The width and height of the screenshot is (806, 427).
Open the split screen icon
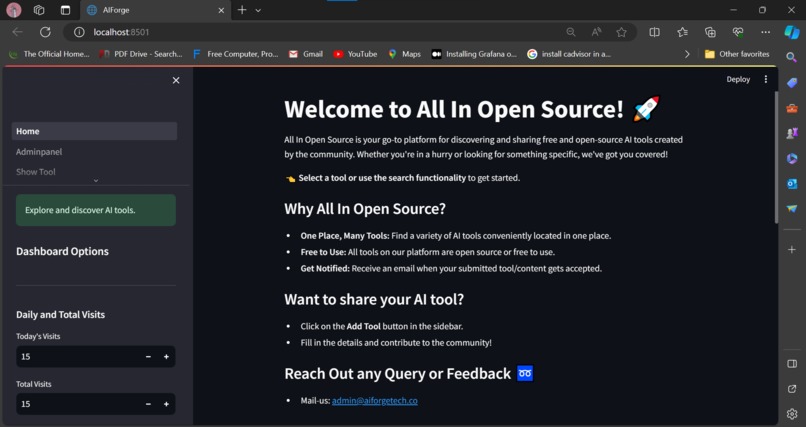[654, 32]
